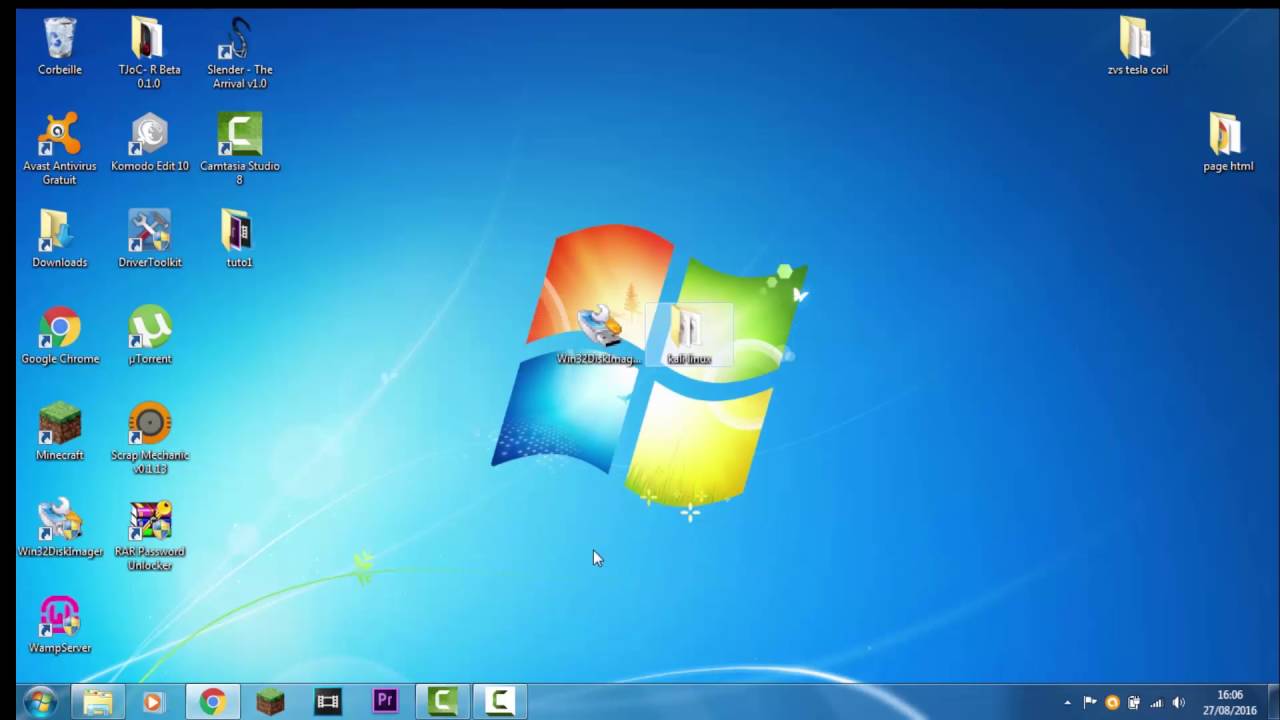The image size is (1280, 720).
Task: Select Camtasia Studio 8 desktop shortcut
Action: pyautogui.click(x=239, y=149)
